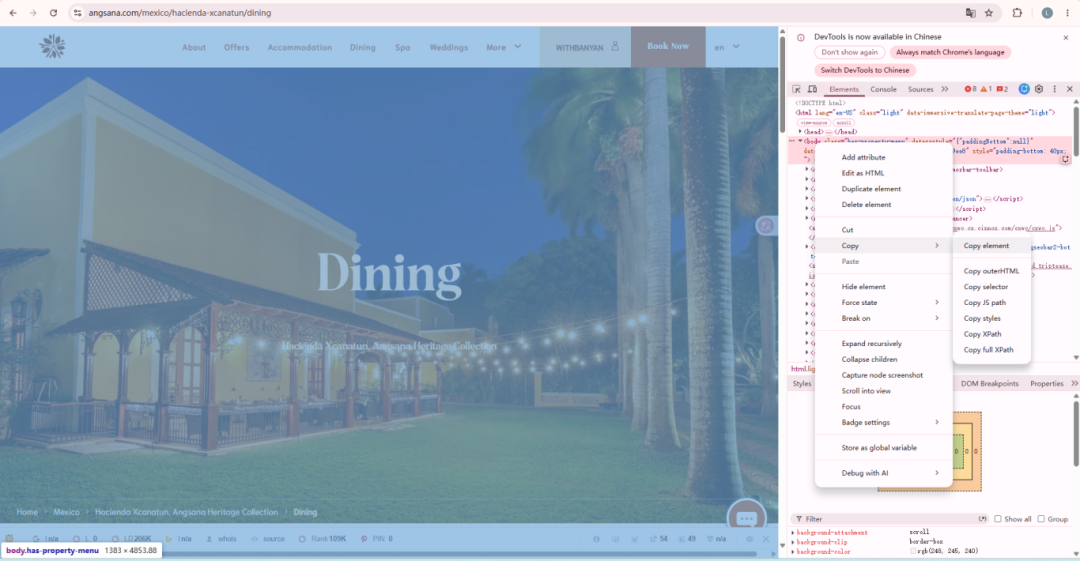
Task: Open the chat bubble widget on page
Action: tap(747, 518)
